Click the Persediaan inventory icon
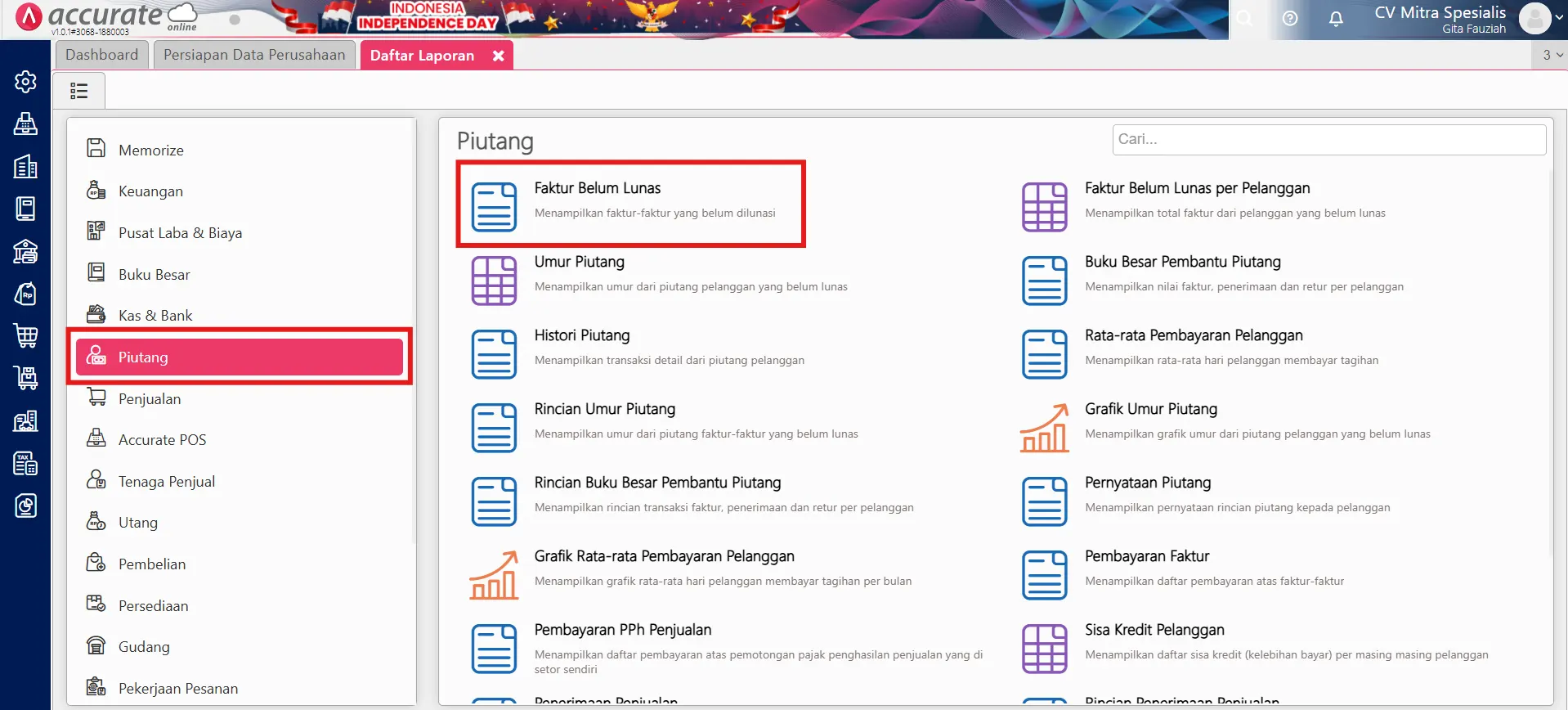This screenshot has width=1568, height=710. [96, 604]
